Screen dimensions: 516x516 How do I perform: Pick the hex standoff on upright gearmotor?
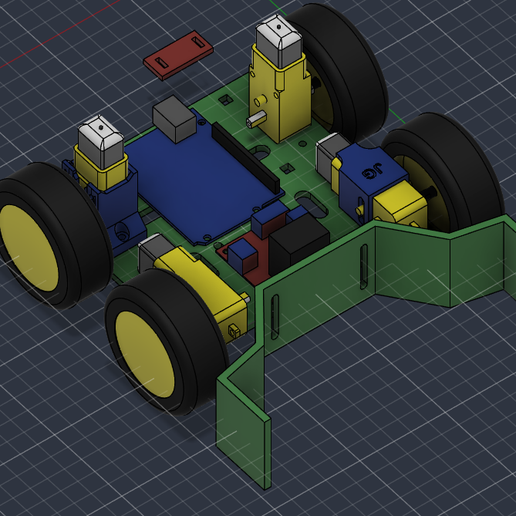(x=255, y=120)
